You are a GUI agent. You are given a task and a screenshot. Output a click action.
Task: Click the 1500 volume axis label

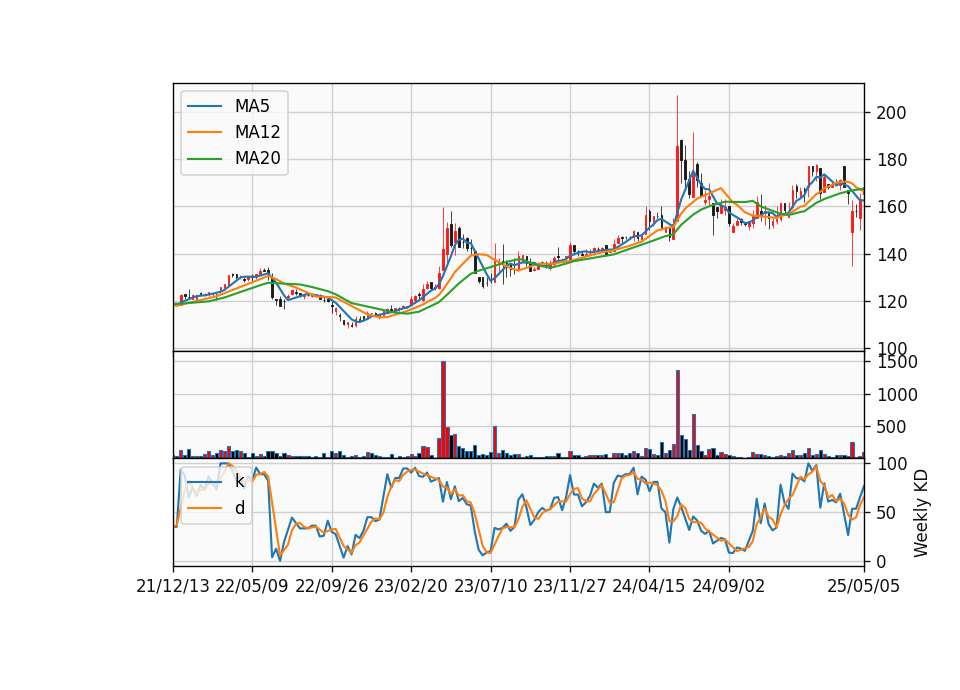(897, 362)
